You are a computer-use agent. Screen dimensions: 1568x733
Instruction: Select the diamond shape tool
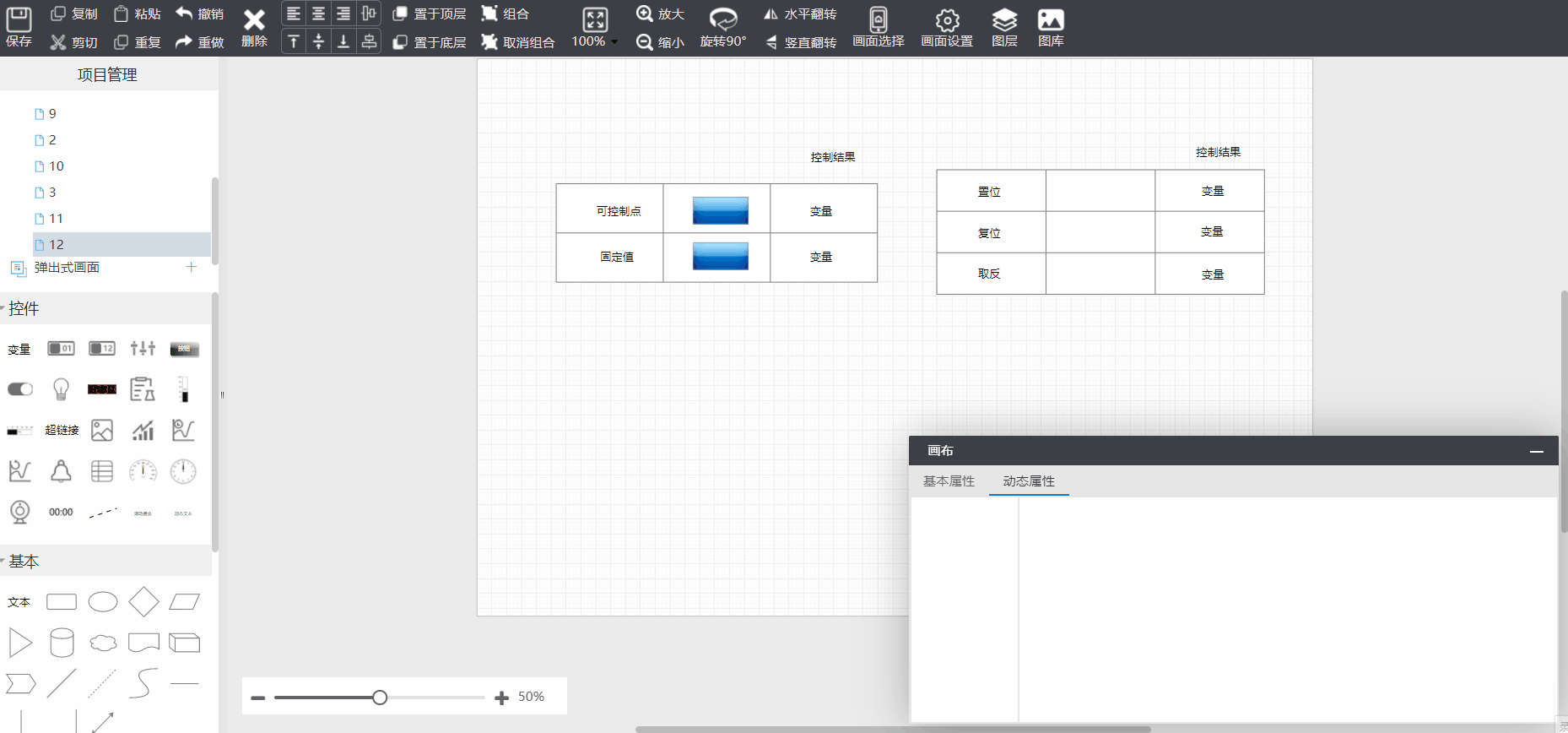tap(143, 602)
